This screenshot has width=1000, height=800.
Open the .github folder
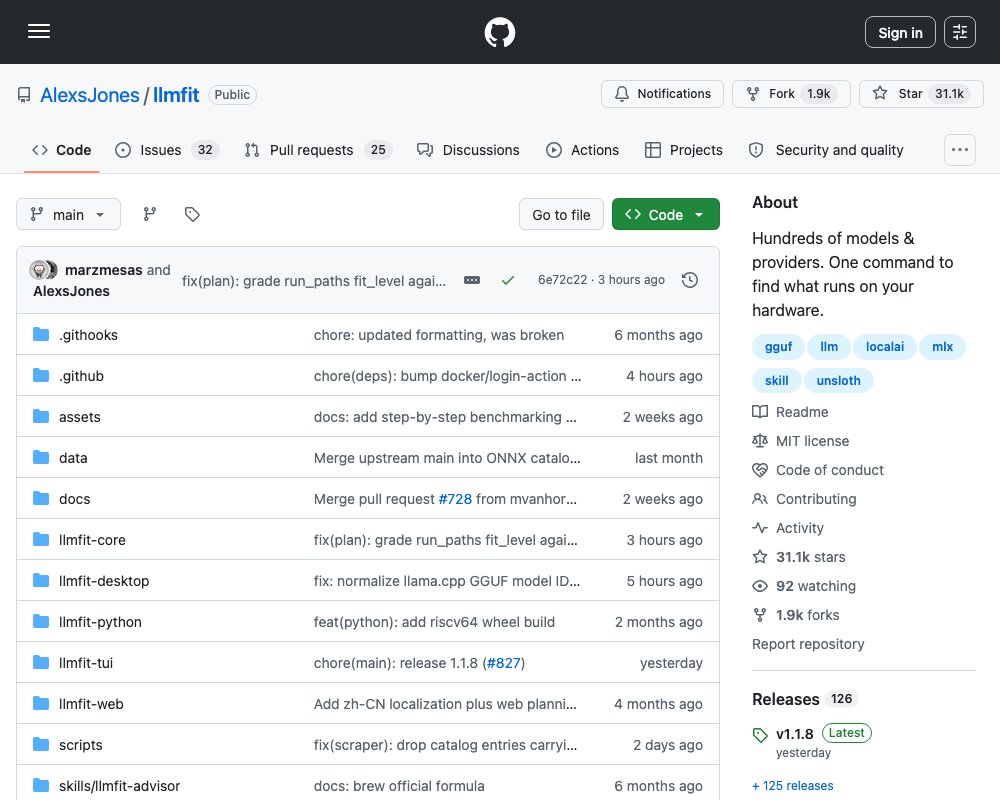tap(81, 376)
